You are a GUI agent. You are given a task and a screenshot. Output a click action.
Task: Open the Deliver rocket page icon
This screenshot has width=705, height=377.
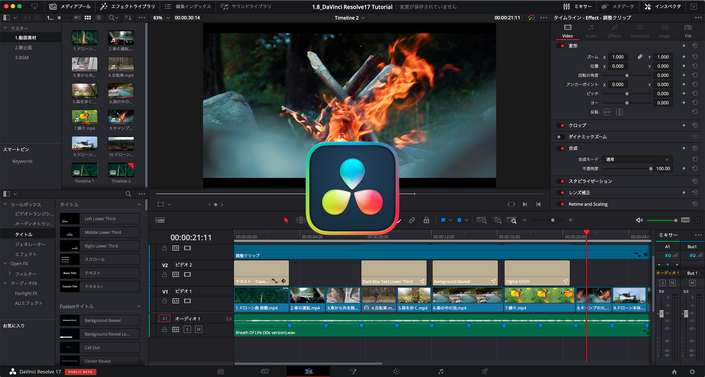[x=484, y=372]
